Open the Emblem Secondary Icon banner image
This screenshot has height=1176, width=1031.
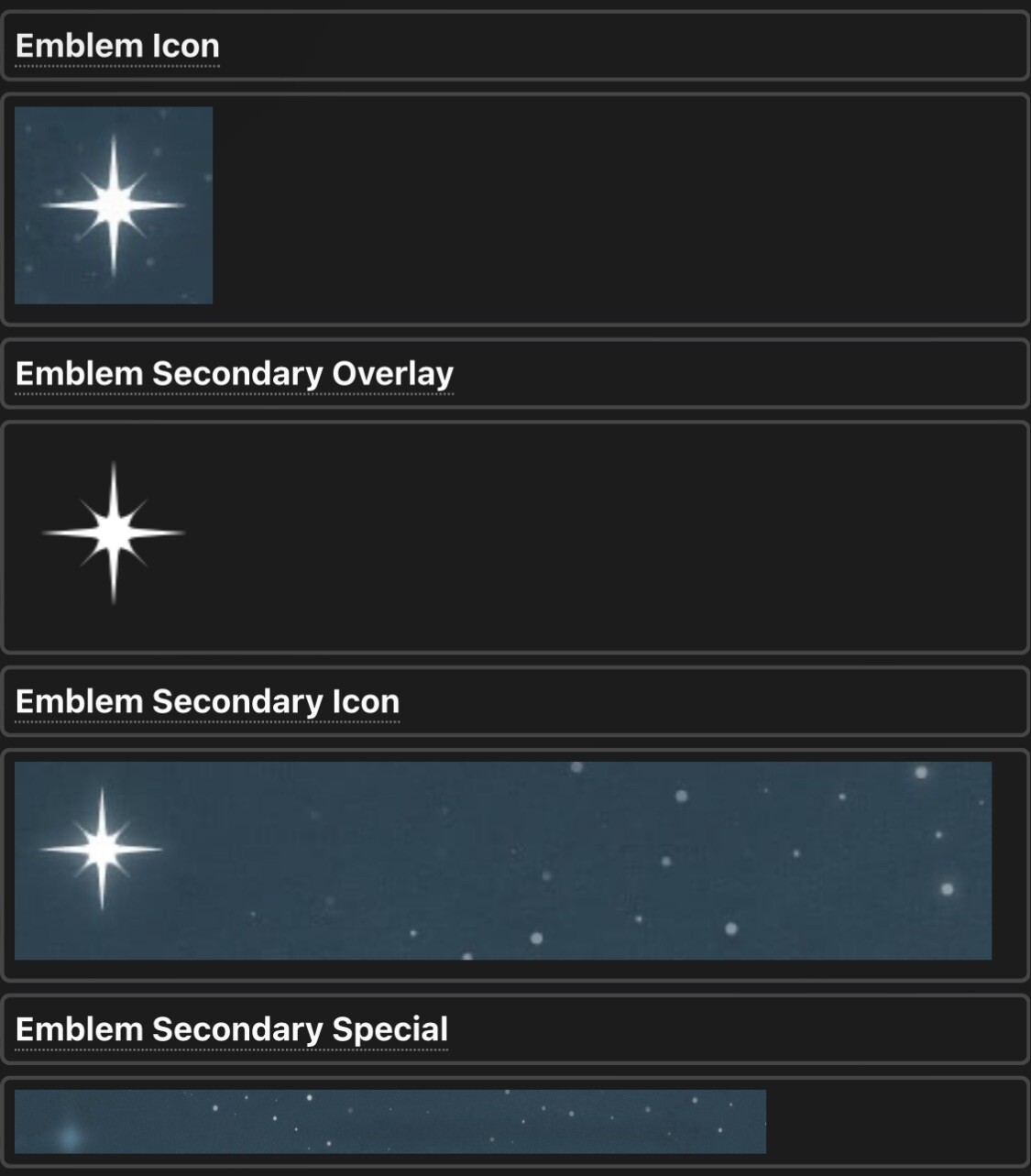click(504, 862)
